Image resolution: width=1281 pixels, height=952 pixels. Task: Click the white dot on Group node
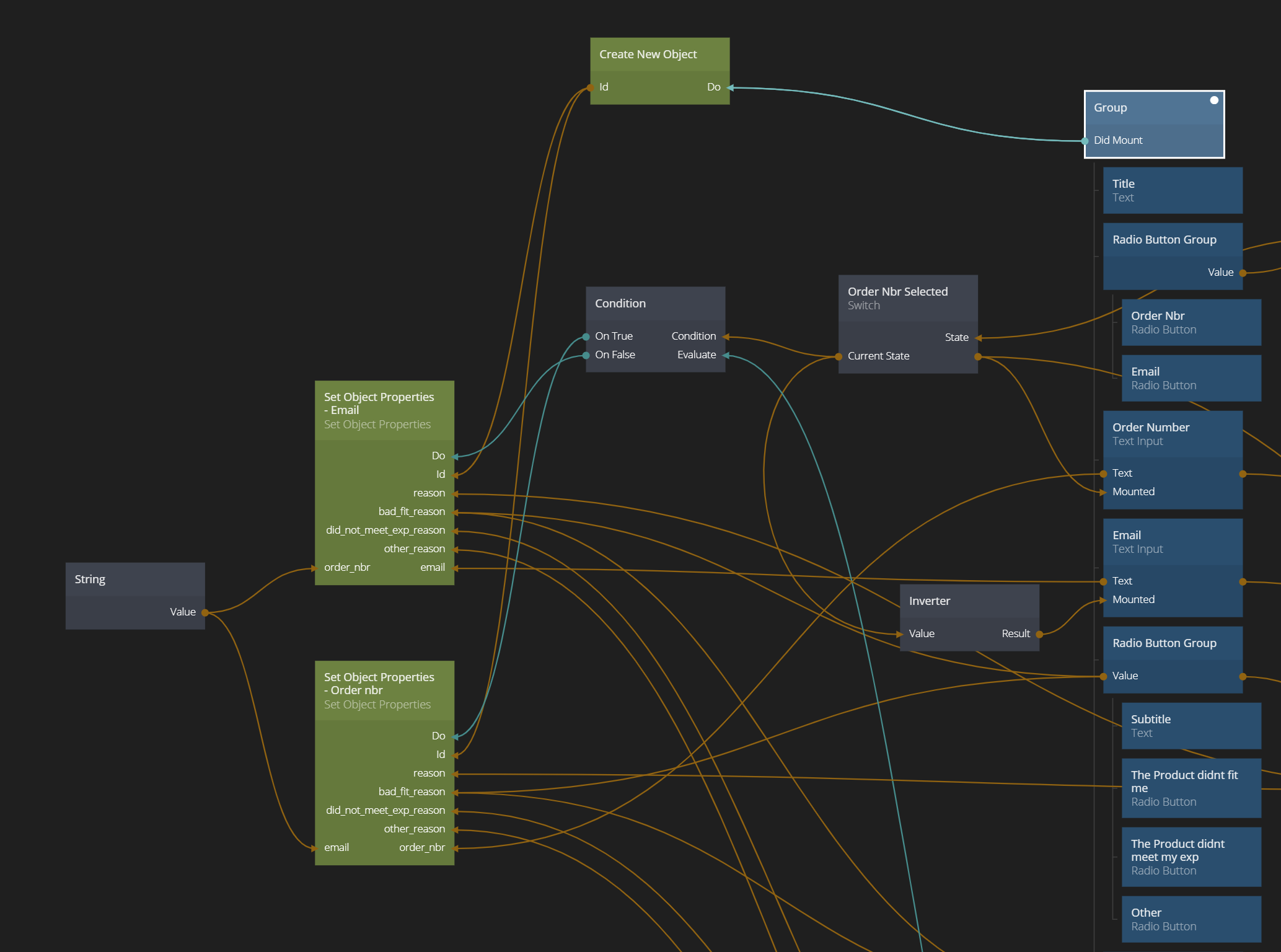[x=1214, y=100]
